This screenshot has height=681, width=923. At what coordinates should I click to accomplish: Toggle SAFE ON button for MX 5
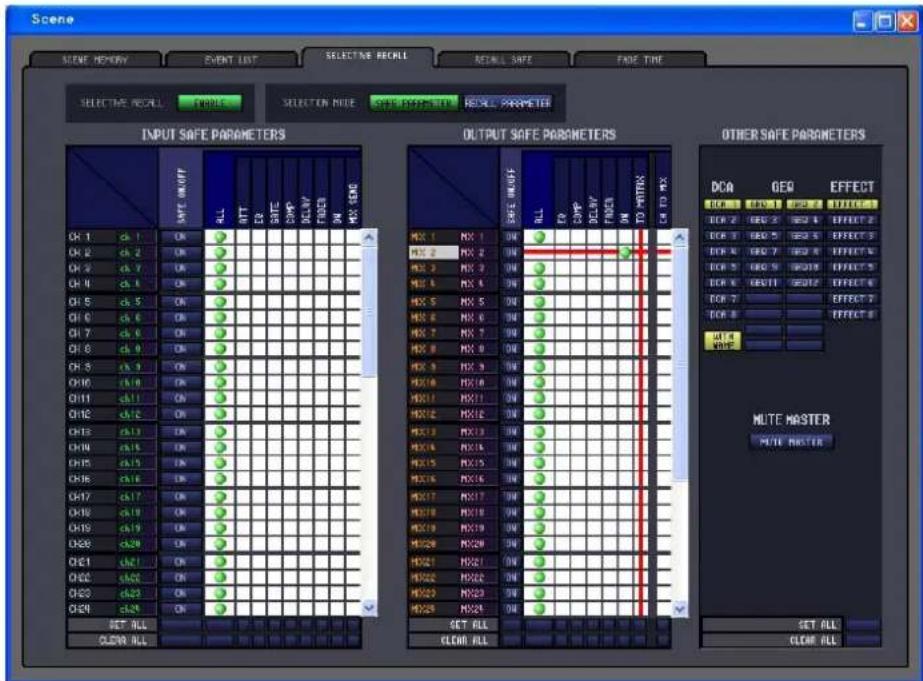[511, 302]
